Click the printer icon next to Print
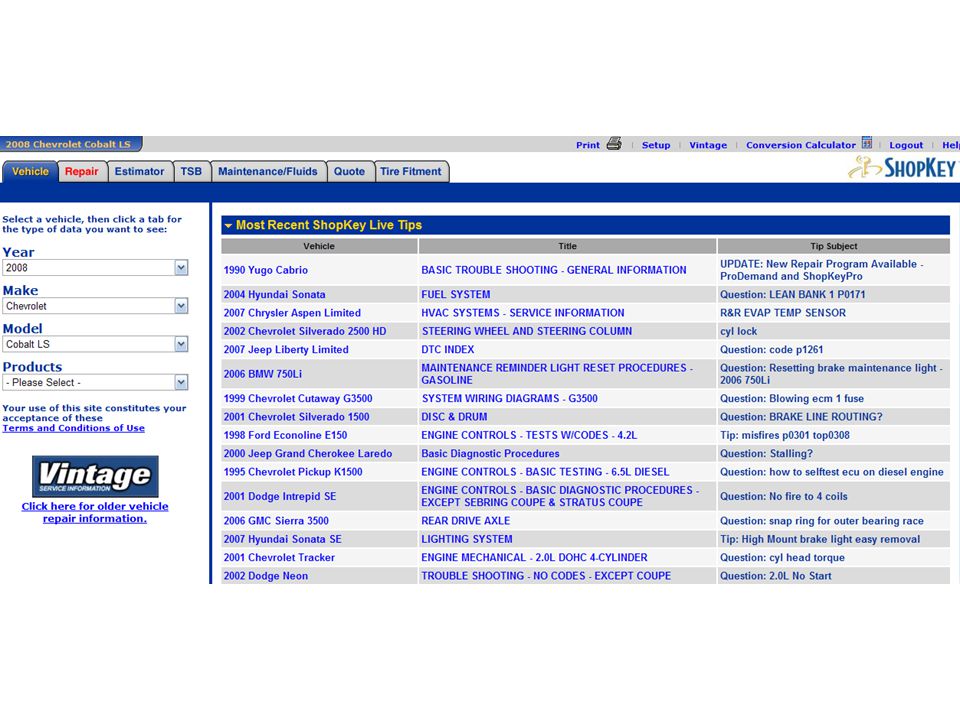Screen dimensions: 960x720 click(613, 144)
